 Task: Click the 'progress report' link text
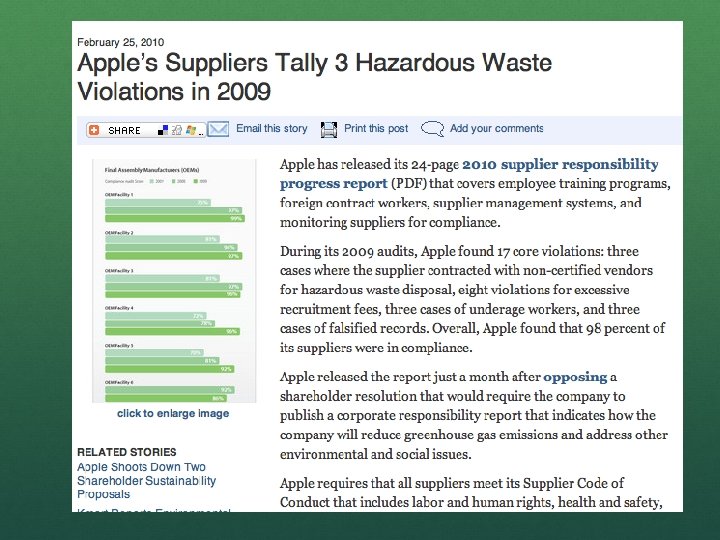(334, 184)
